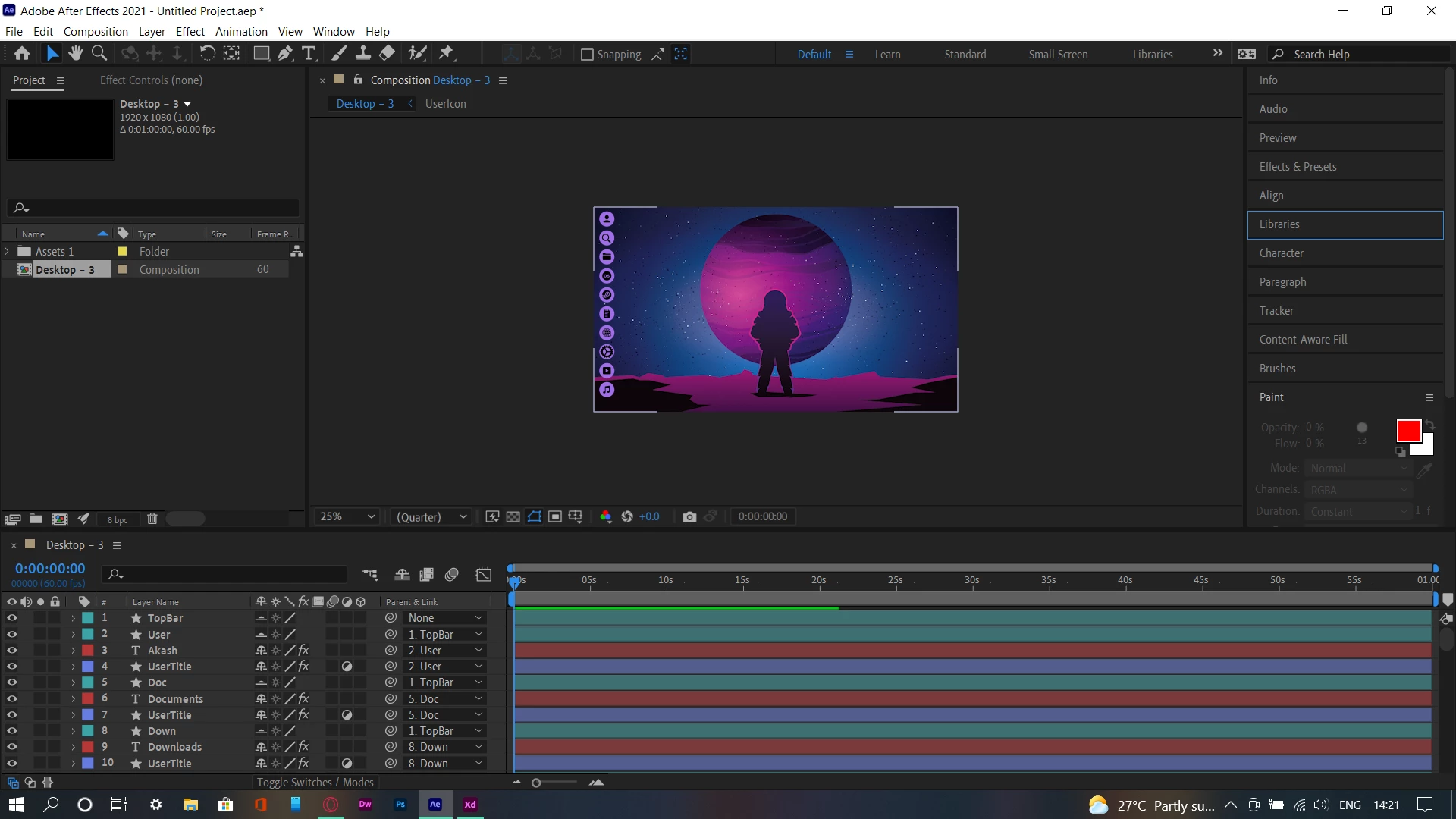Switch to the Effect Controls tab
The height and width of the screenshot is (819, 1456).
coord(151,80)
